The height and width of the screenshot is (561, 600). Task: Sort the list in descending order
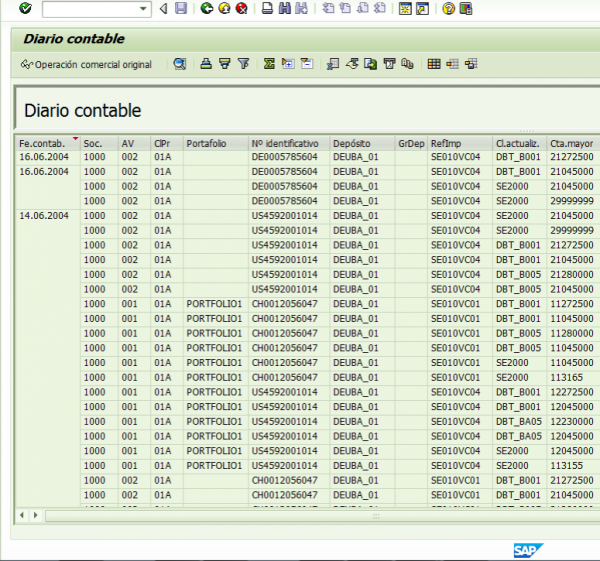point(225,64)
